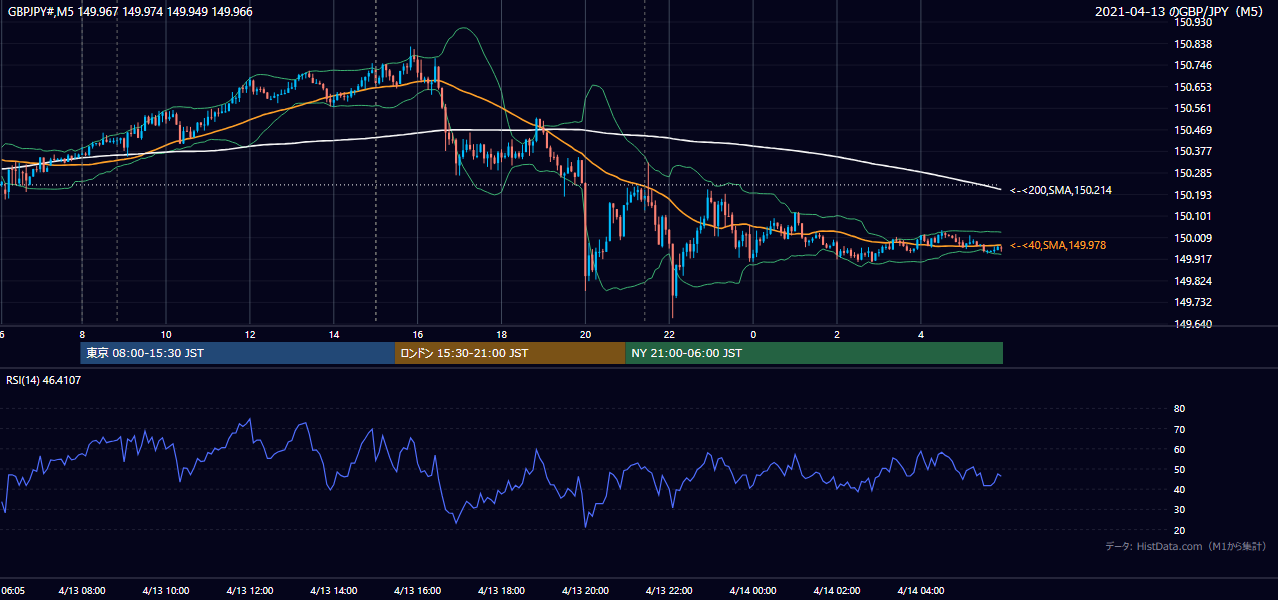Click price level 150.469 on the axis
Screen dimensions: 1278x600
1192,130
